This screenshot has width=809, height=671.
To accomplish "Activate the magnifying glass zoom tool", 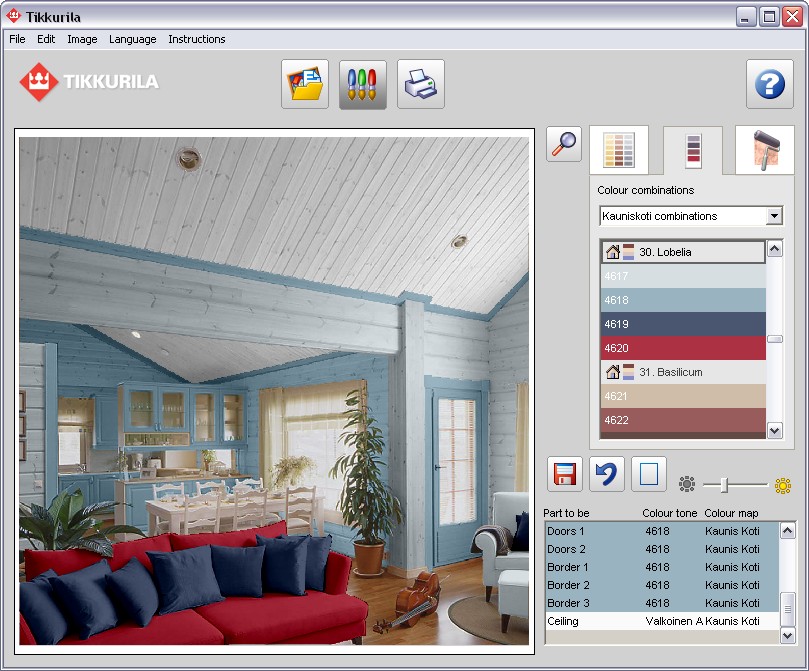I will [x=564, y=144].
